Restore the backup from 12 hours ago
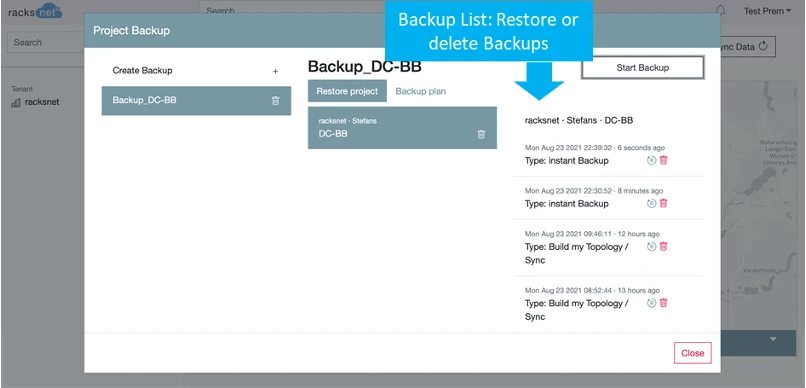 coord(652,246)
